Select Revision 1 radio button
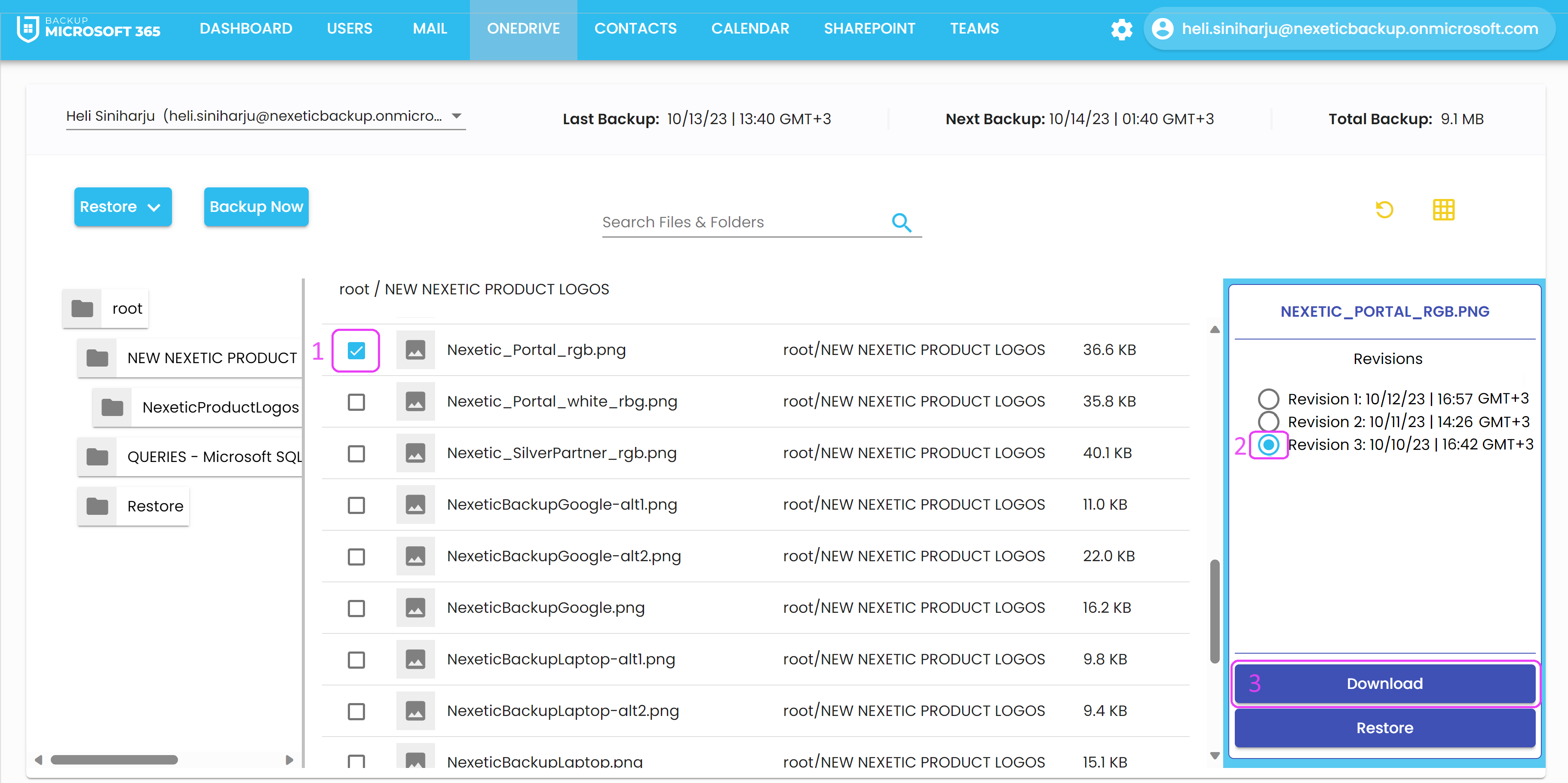1568x783 pixels. coord(1268,399)
